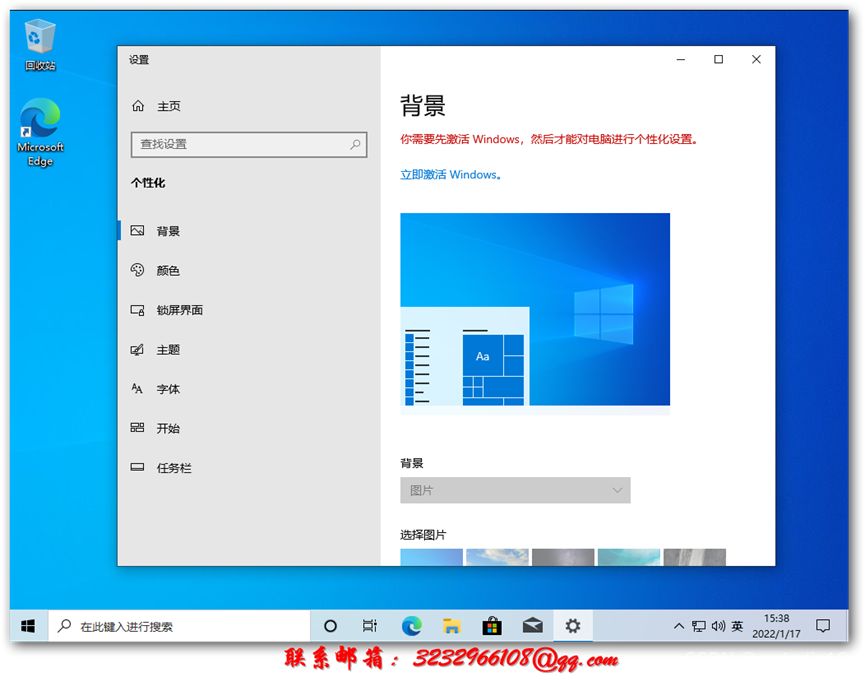The image size is (865, 677).
Task: Choose the fourth teal wallpaper thumbnail
Action: point(628,557)
